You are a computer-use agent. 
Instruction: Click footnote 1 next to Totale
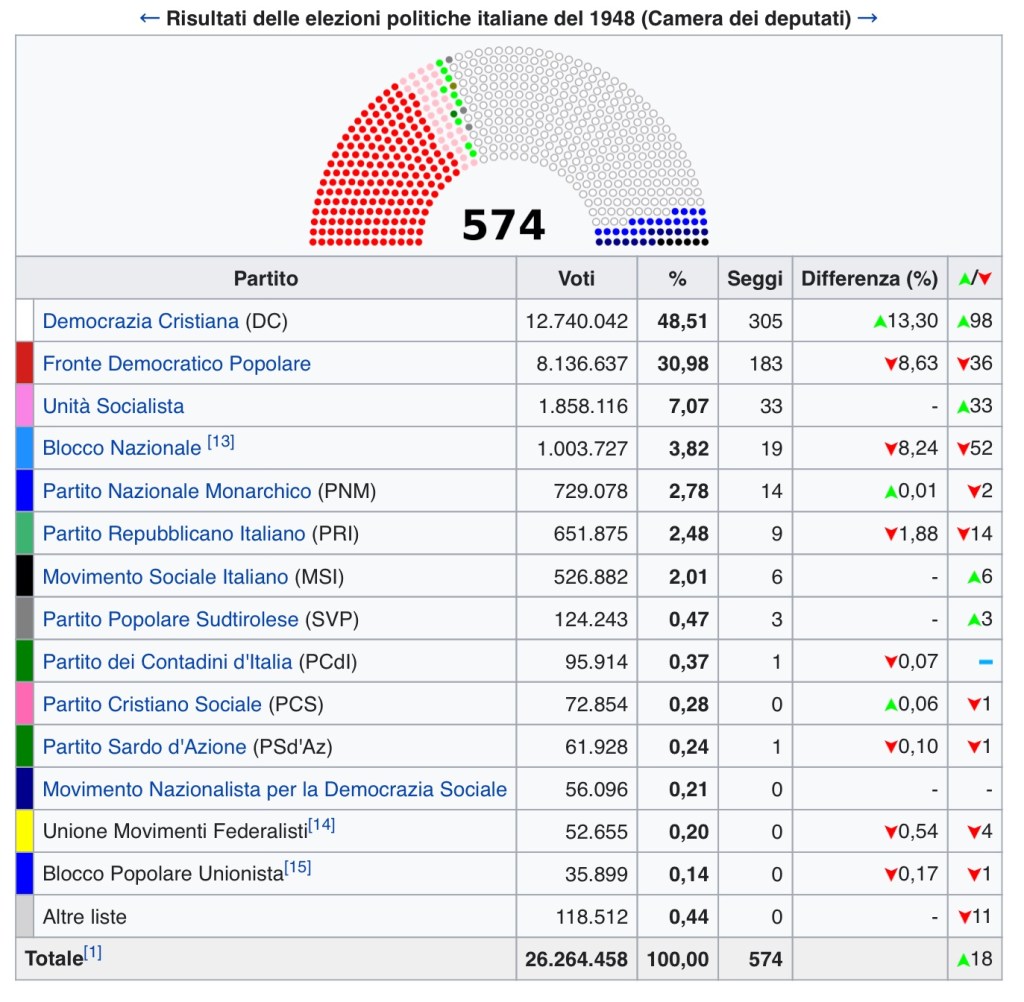(92, 953)
